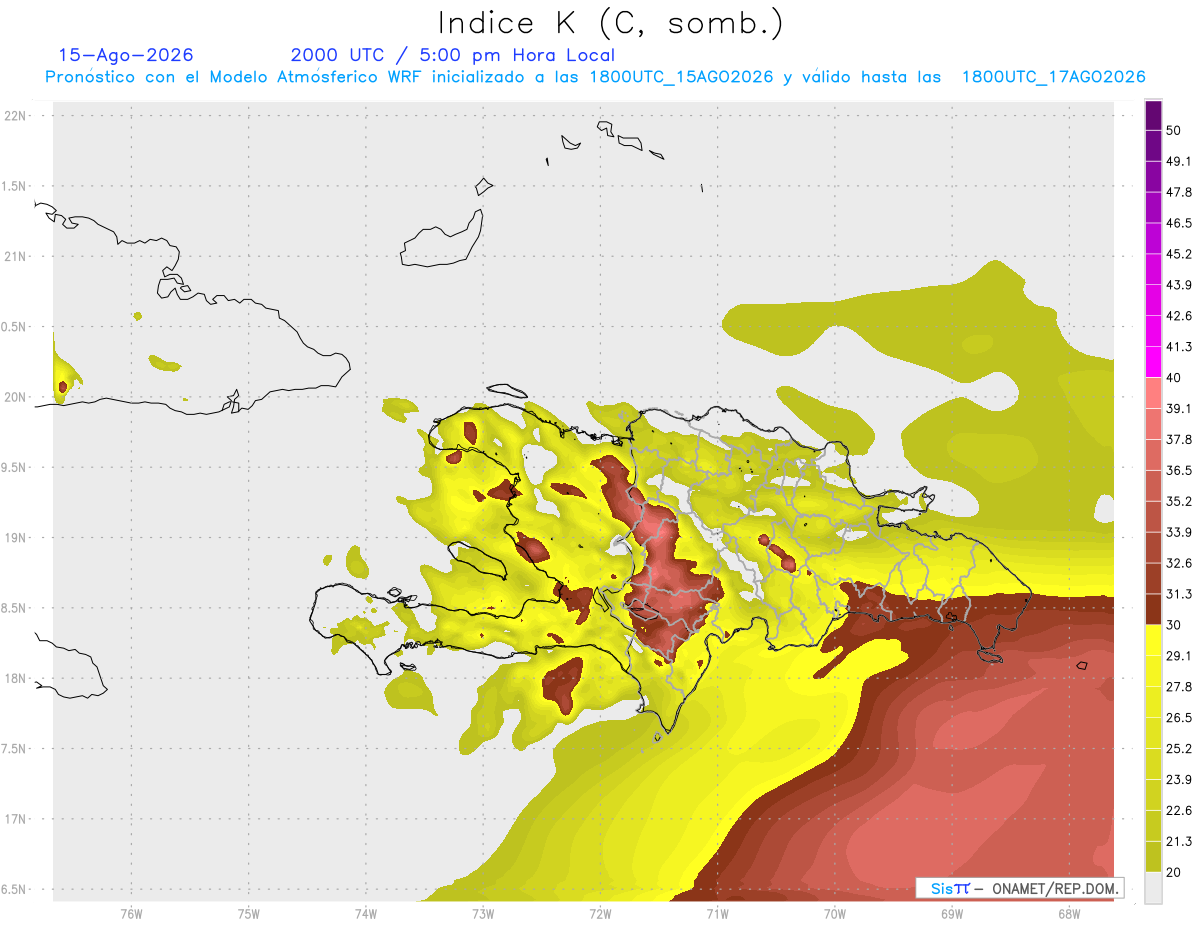Click the legend value "33.9"

coord(1180,532)
